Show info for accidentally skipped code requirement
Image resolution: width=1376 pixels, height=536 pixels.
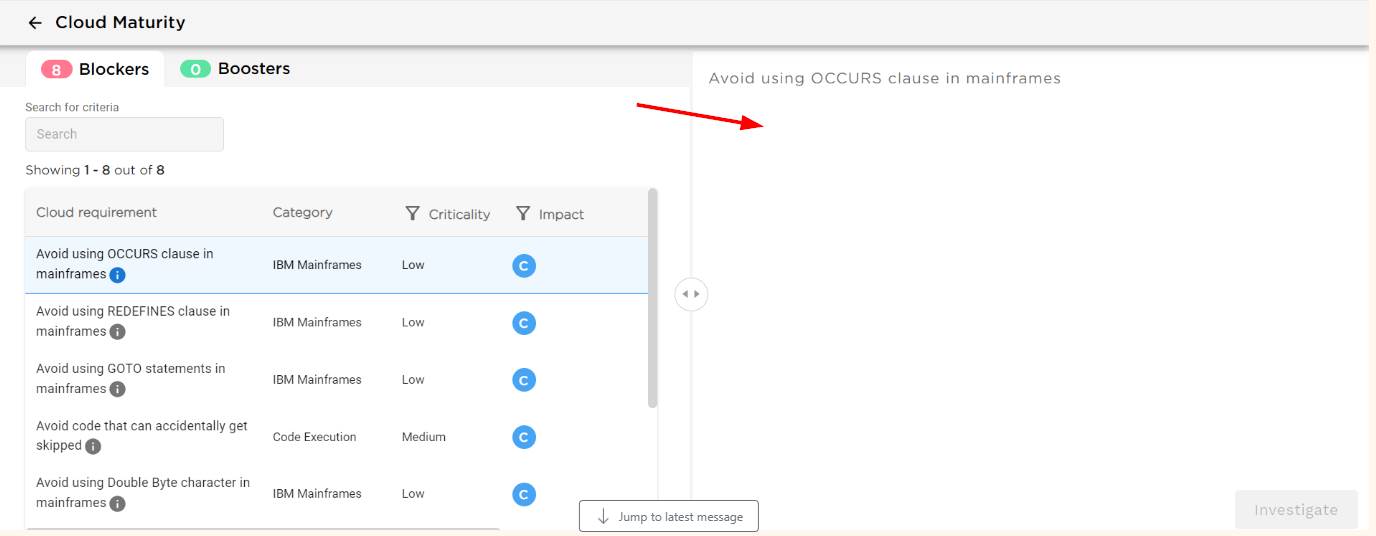click(x=93, y=446)
